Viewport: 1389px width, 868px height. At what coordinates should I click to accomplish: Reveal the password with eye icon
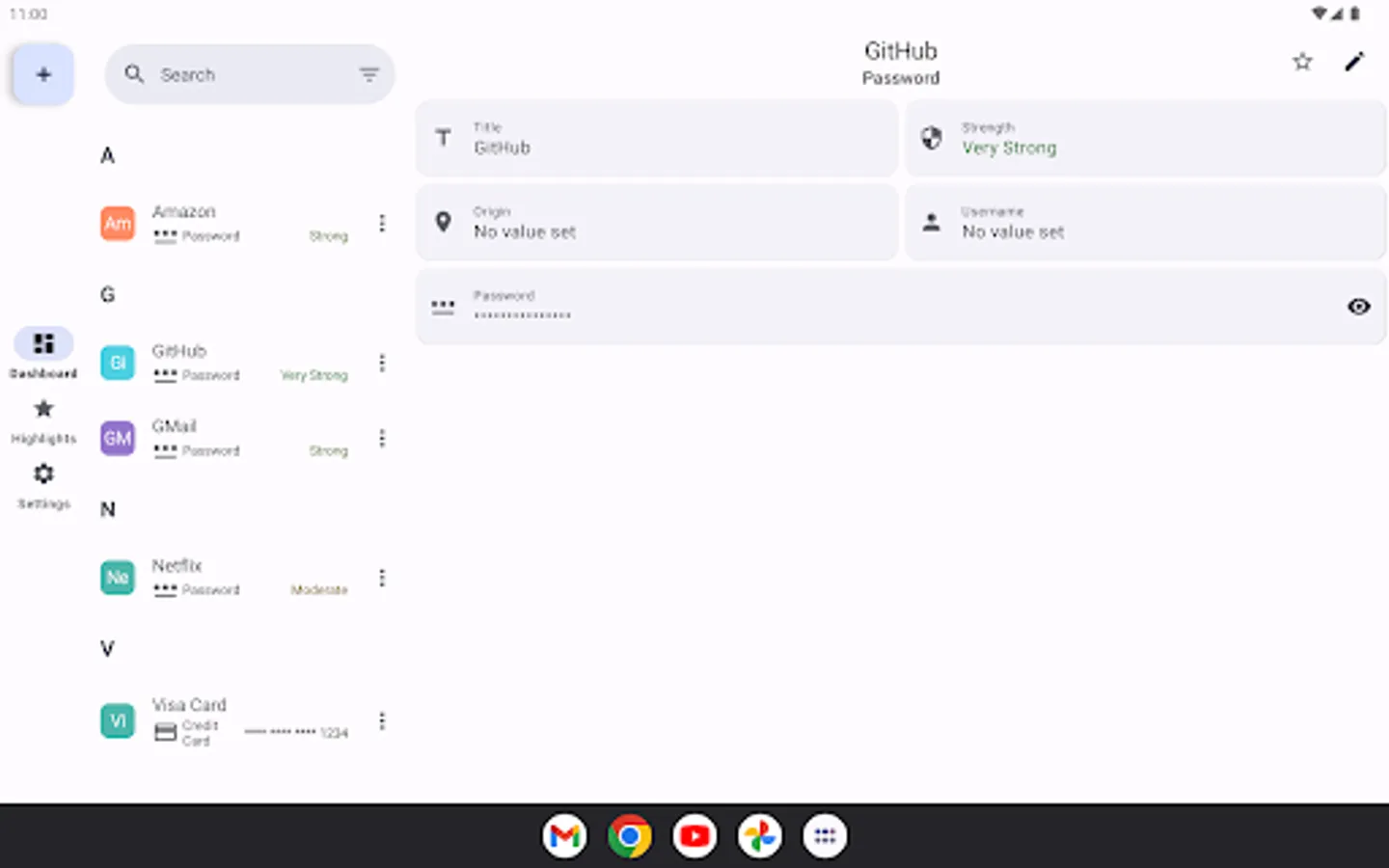point(1358,307)
